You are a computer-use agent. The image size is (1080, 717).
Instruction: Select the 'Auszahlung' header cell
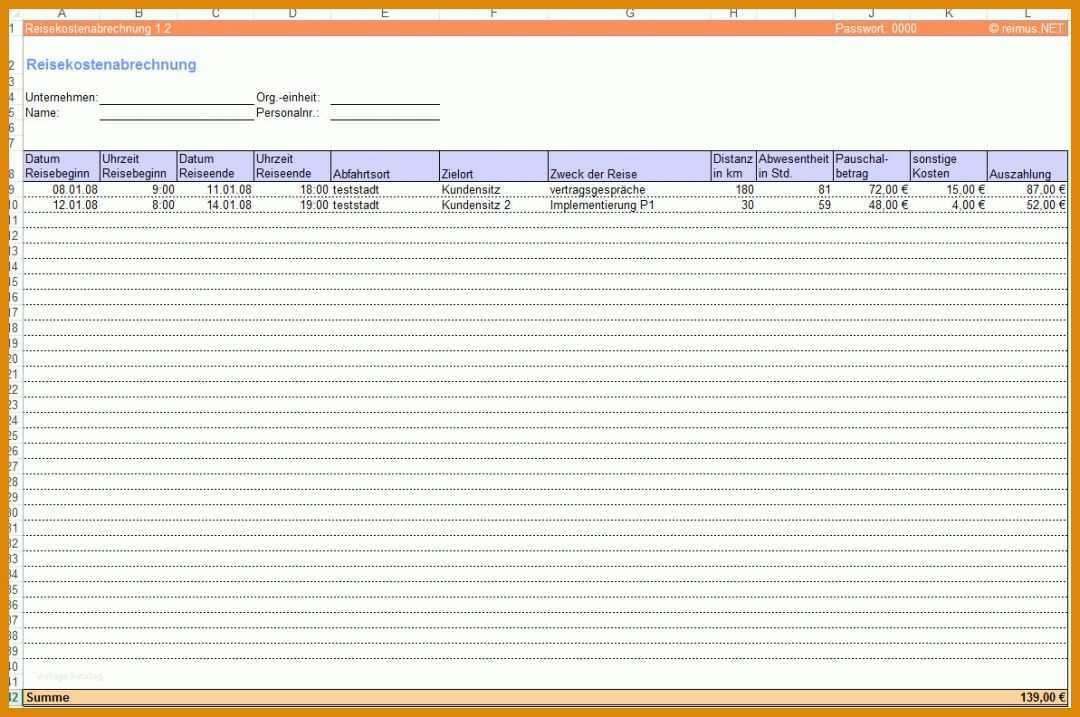(1028, 166)
